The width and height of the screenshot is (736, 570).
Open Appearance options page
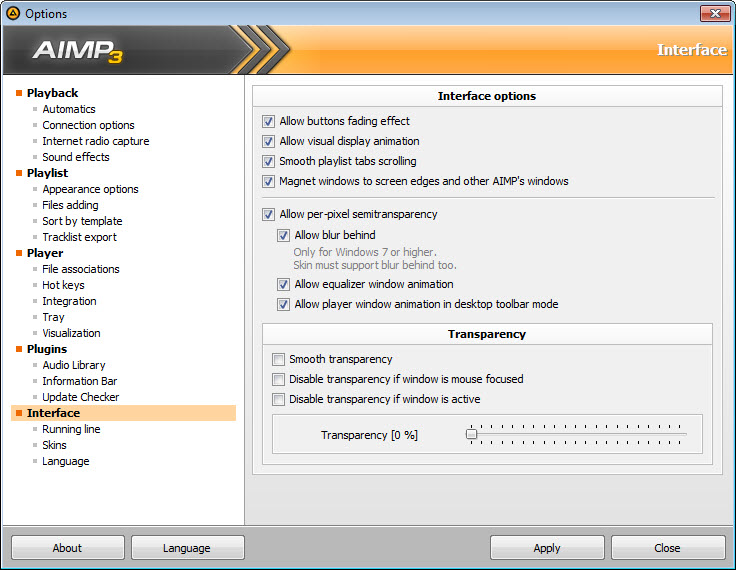click(91, 189)
